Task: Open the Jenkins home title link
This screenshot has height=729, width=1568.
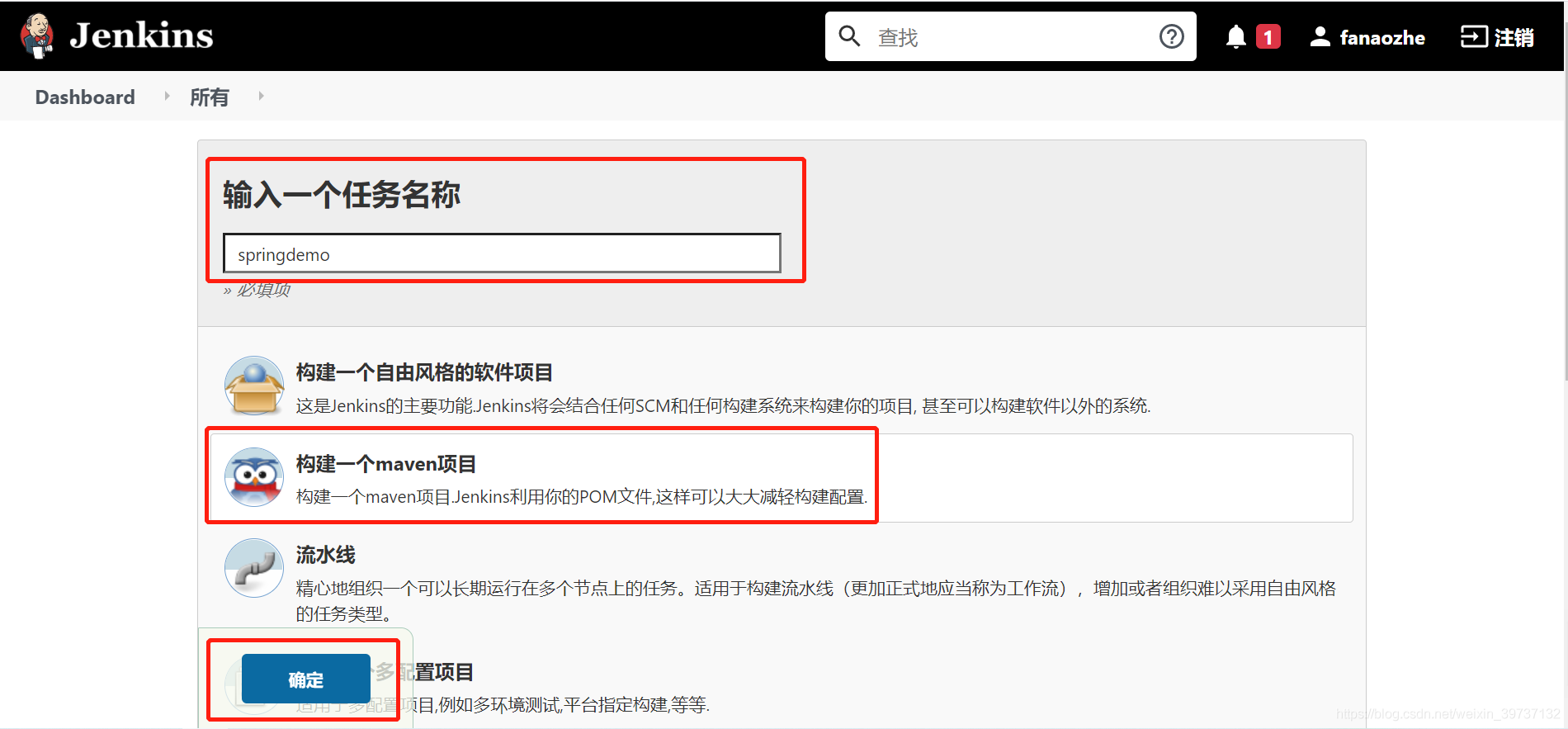Action: (141, 36)
